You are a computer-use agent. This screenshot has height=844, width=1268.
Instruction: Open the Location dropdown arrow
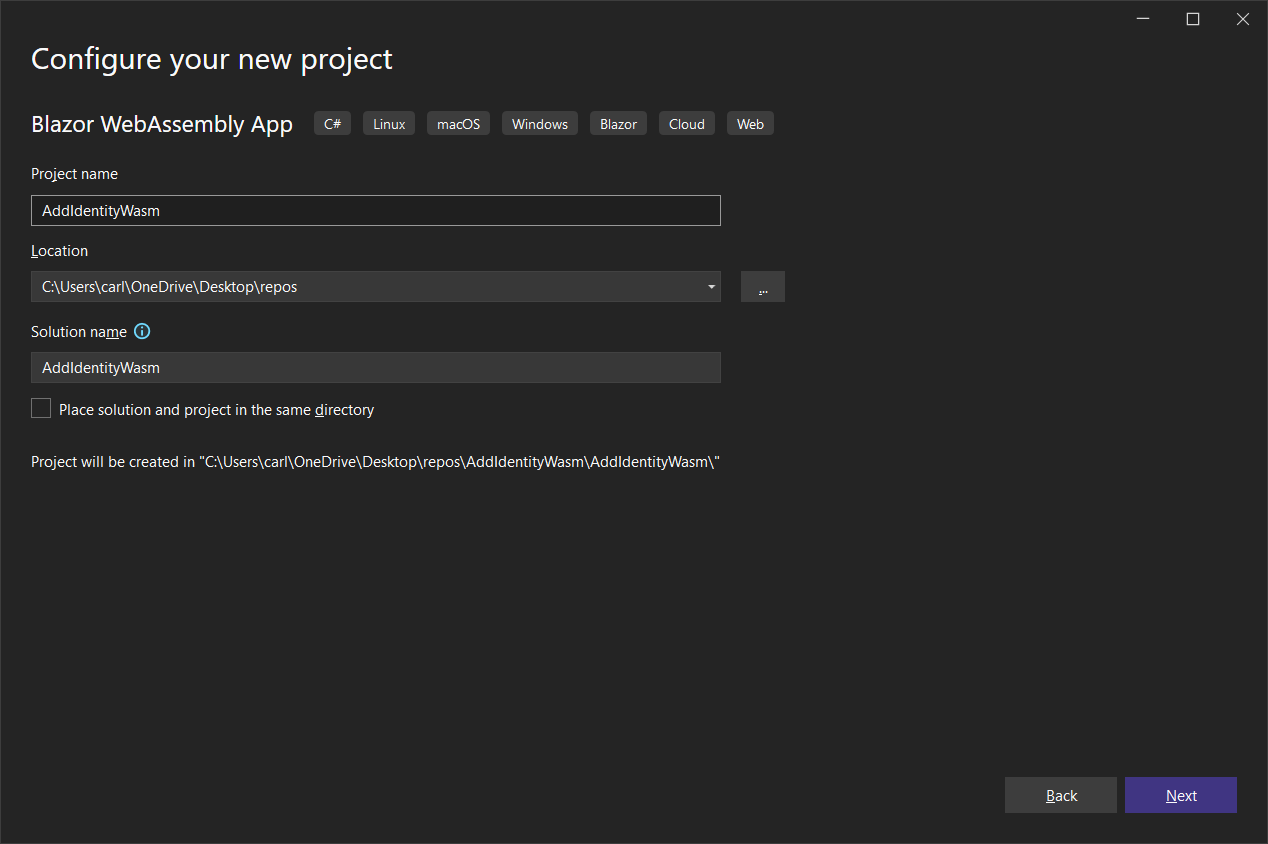tap(711, 287)
